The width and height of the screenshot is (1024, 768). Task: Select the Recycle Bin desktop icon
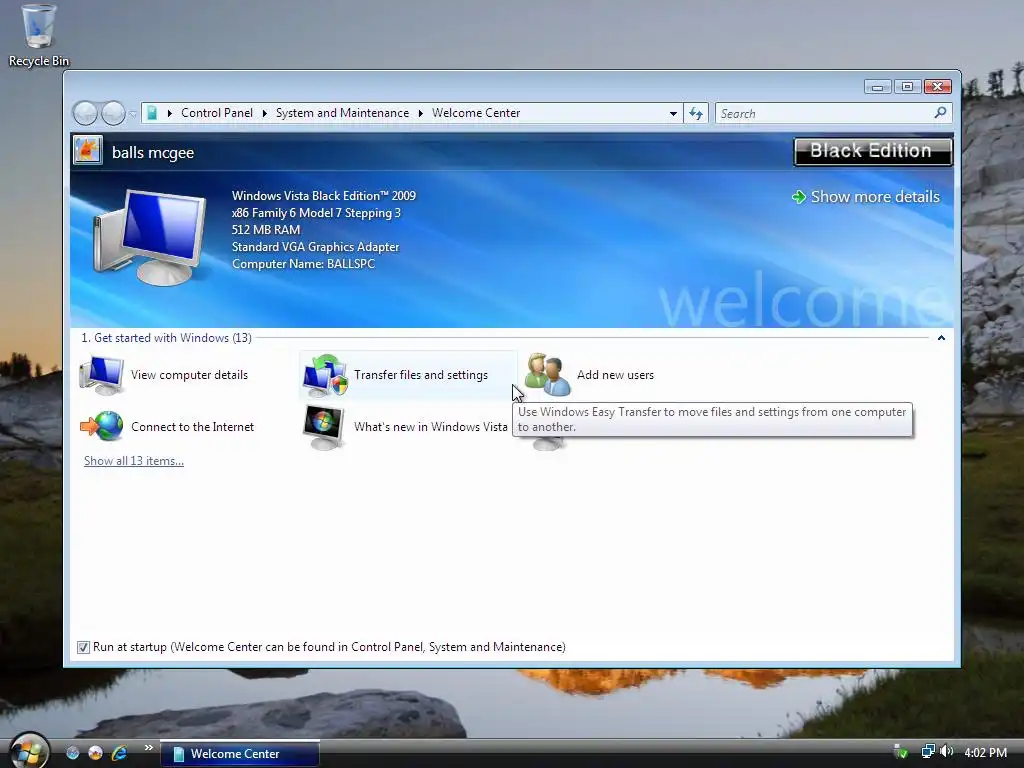click(39, 36)
